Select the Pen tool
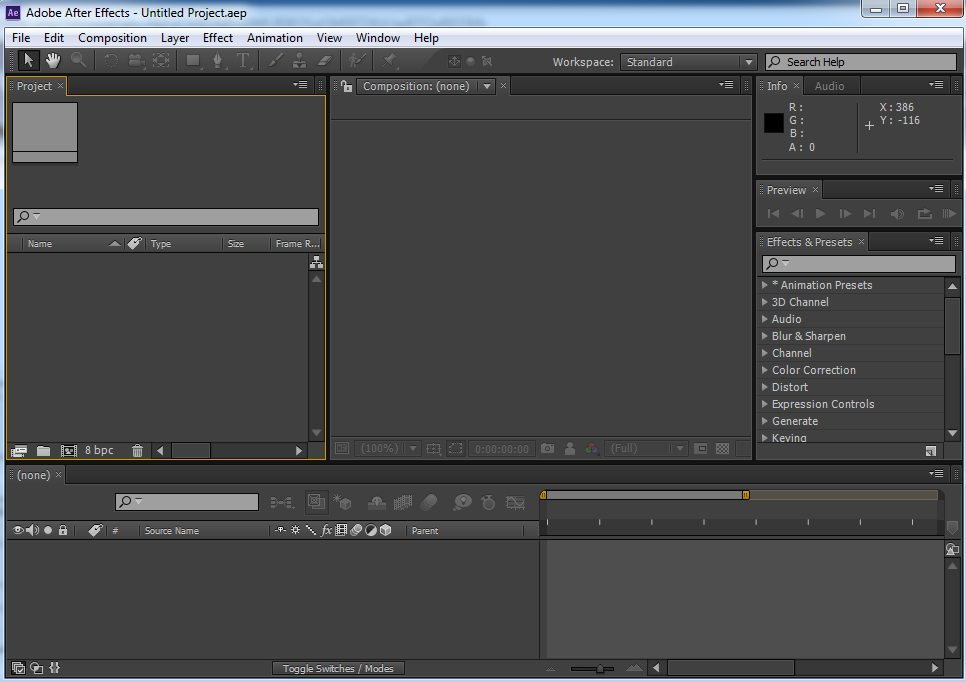Screen dimensions: 966x682 coord(217,60)
